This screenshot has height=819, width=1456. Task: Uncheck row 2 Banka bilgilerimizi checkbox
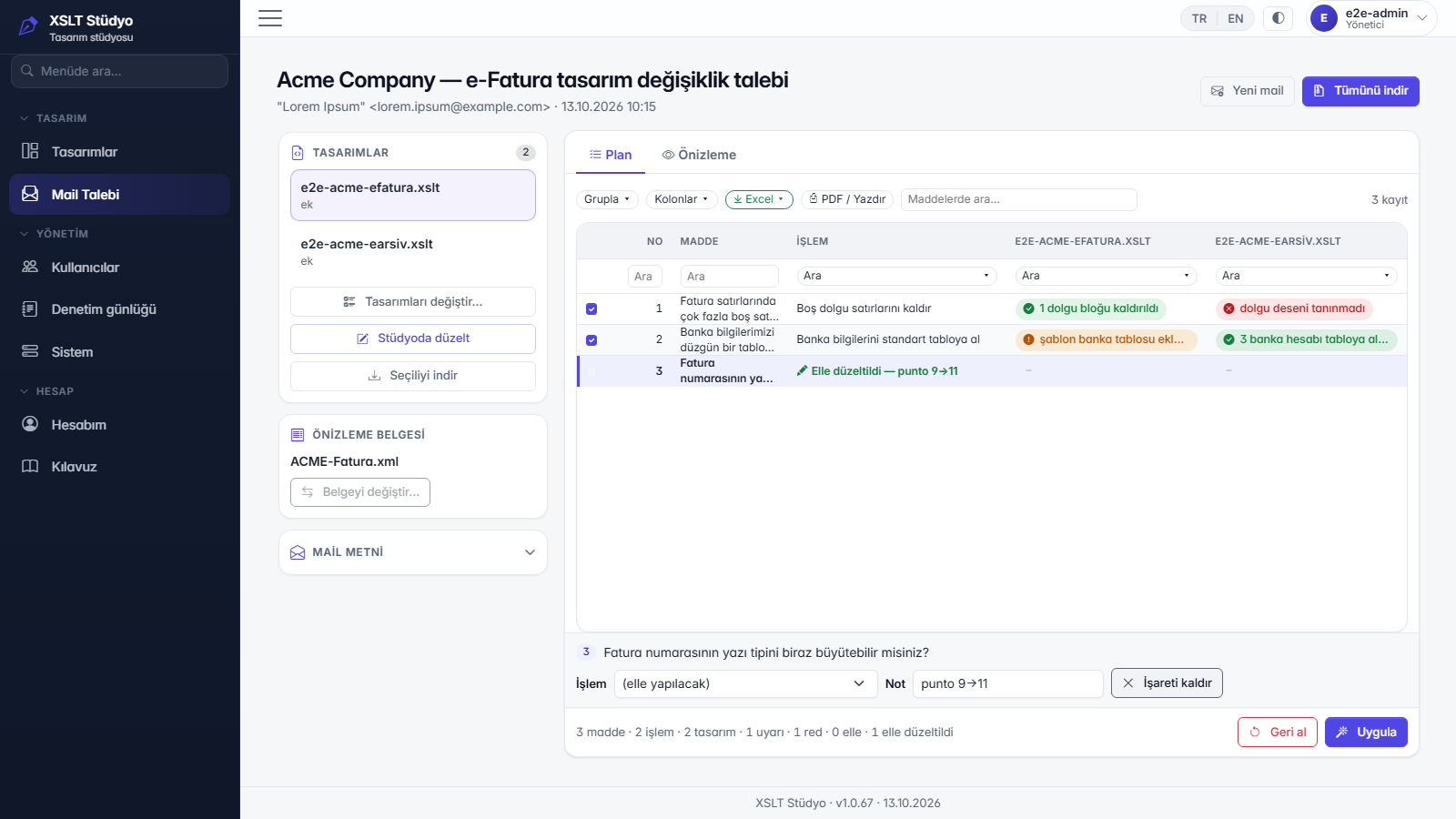(x=591, y=340)
